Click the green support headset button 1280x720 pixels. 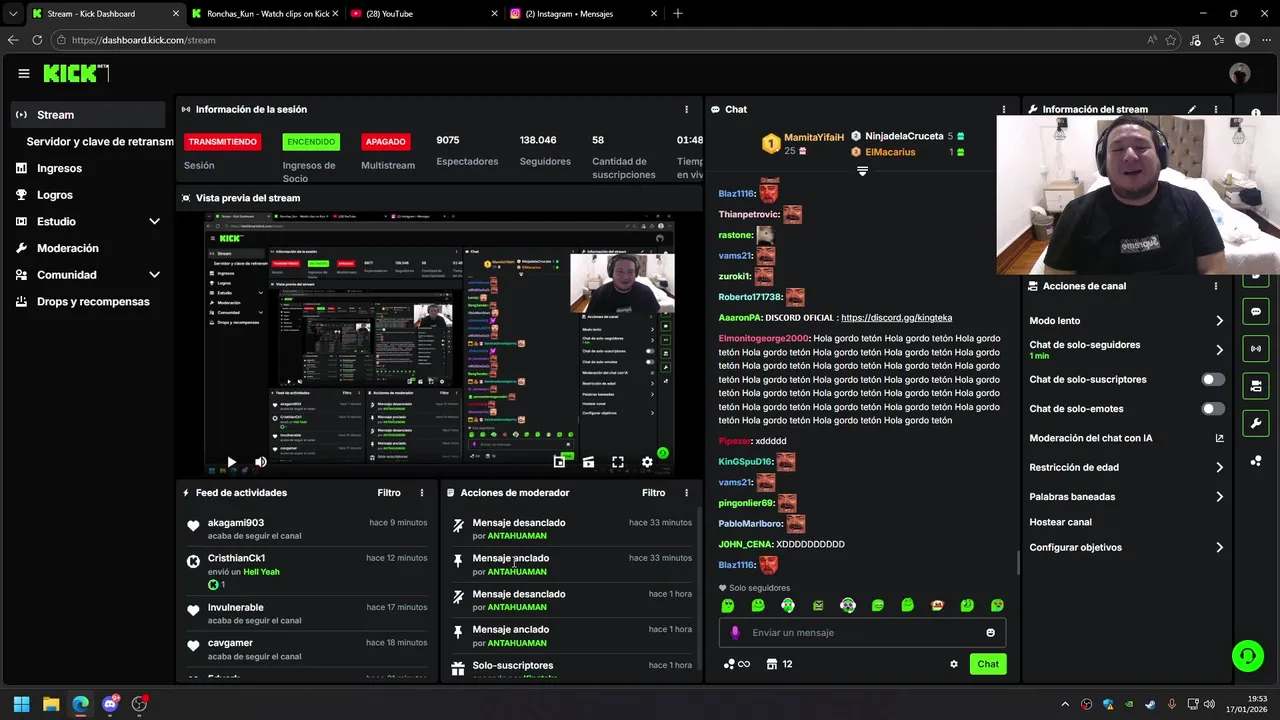point(1247,656)
